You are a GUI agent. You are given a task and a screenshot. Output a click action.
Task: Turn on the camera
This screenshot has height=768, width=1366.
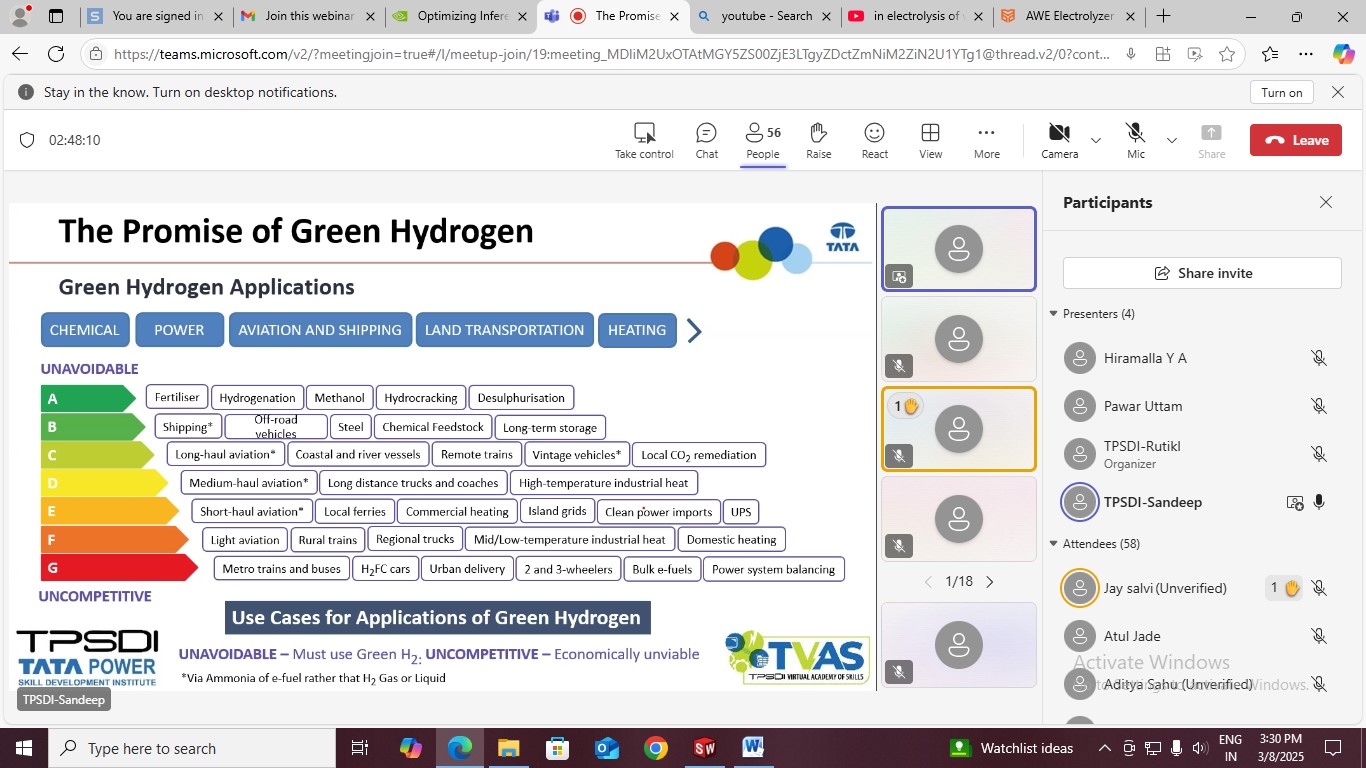pyautogui.click(x=1059, y=140)
